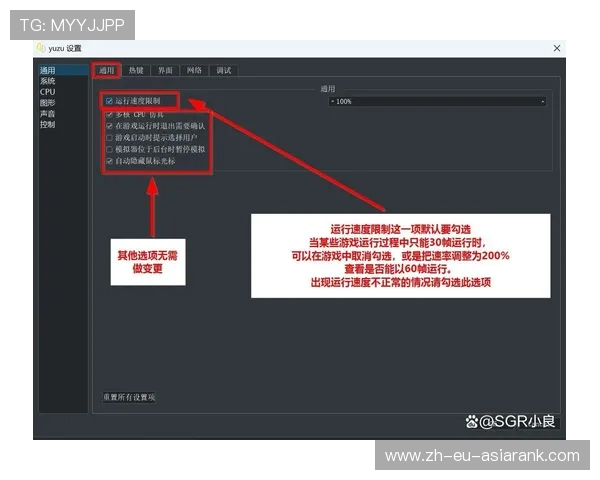
Task: Select CPU category in left sidebar
Action: [x=63, y=92]
